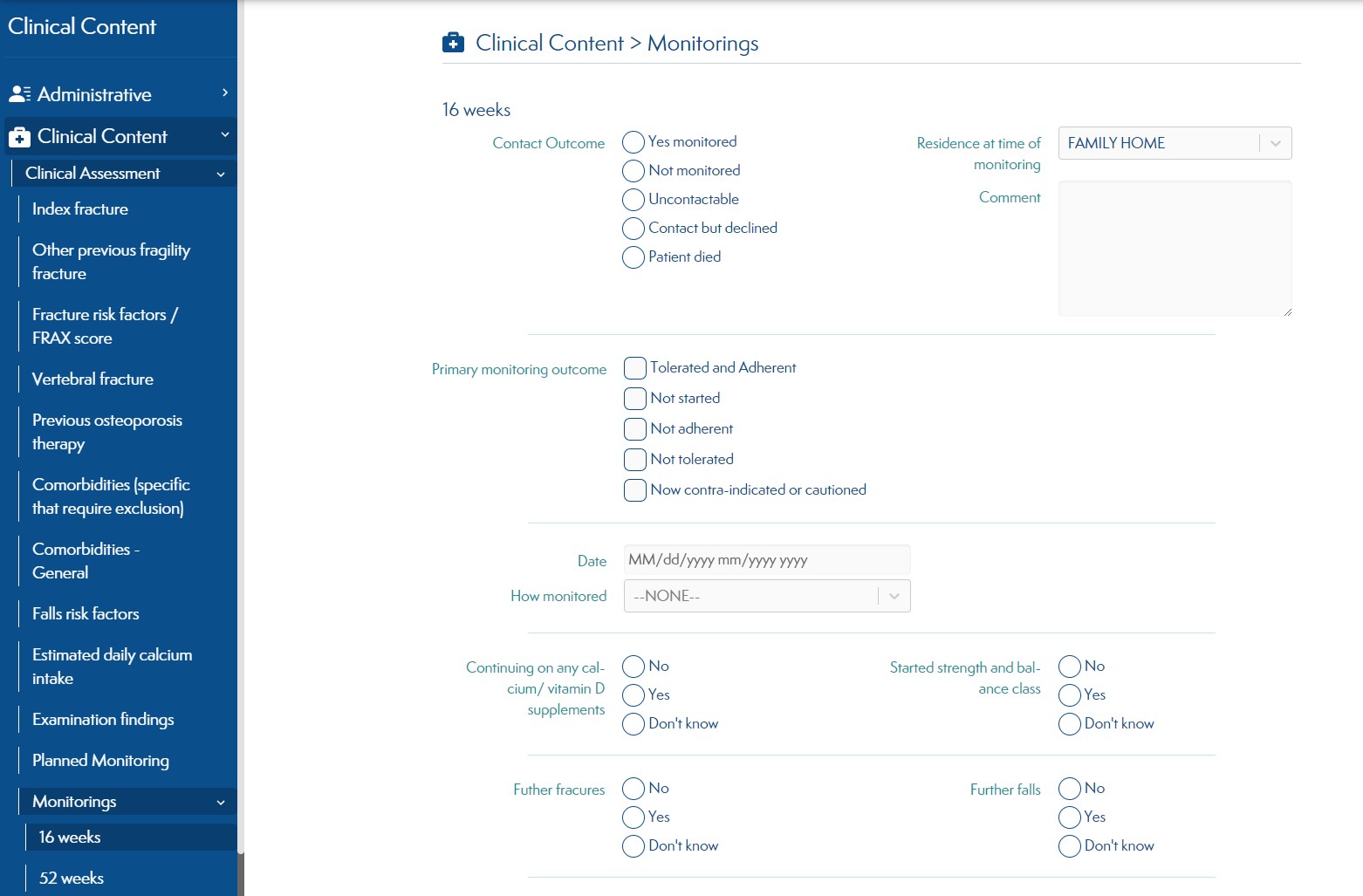Select Don't know for strength balance class
Image resolution: width=1363 pixels, height=896 pixels.
pos(1070,724)
